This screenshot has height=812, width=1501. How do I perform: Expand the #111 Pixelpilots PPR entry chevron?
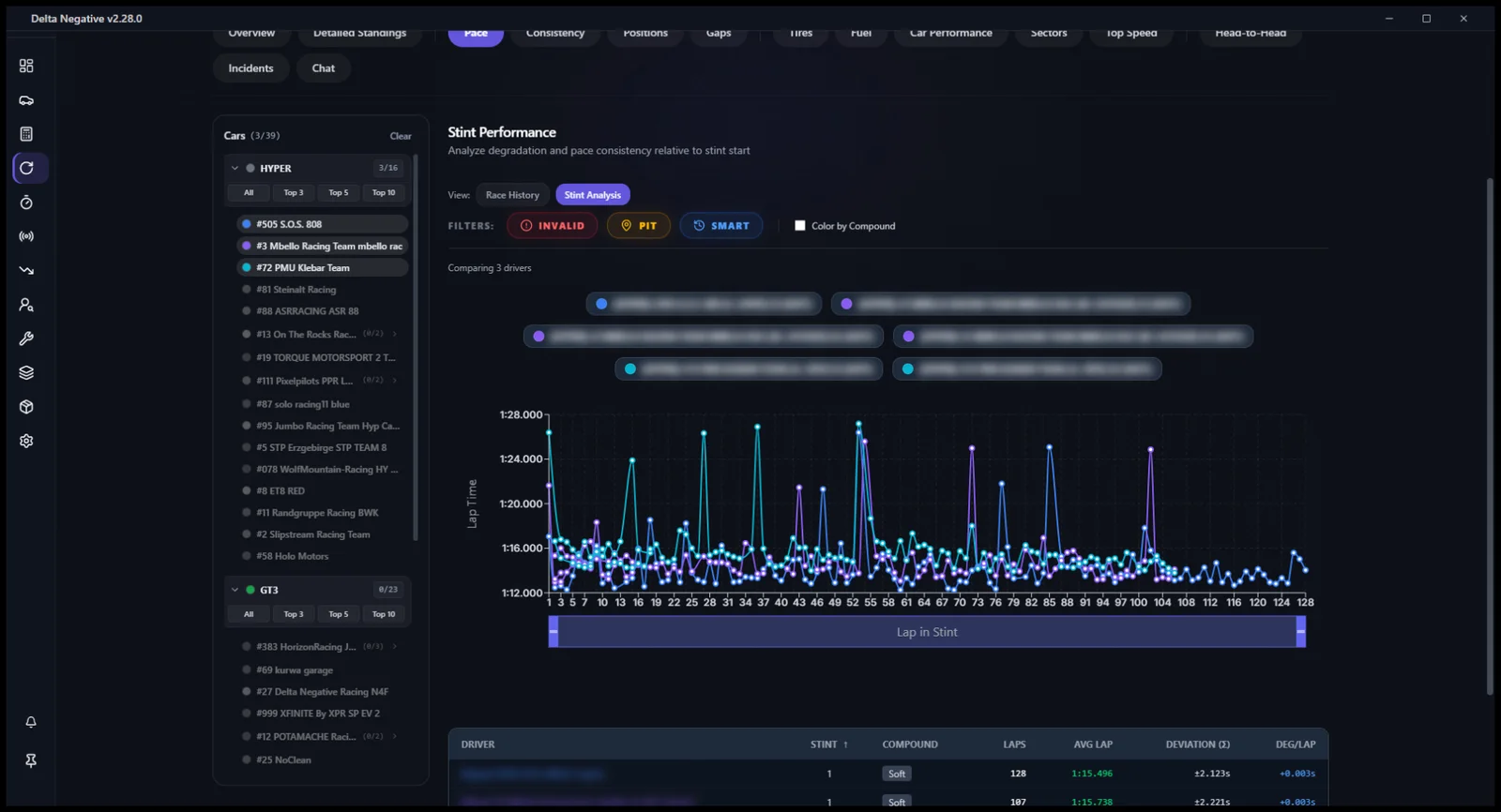[x=395, y=381]
